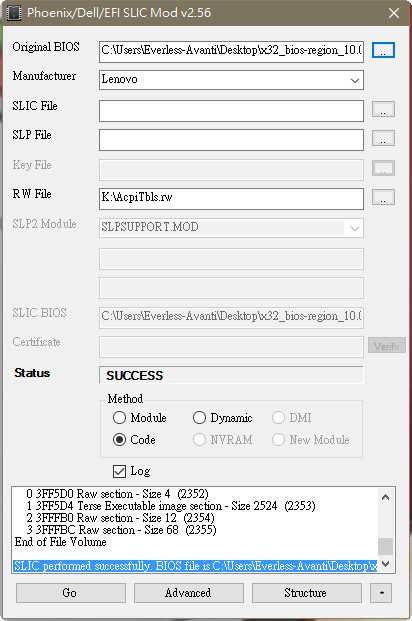This screenshot has width=412, height=621.
Task: Browse for the Original BIOS file
Action: [x=383, y=50]
